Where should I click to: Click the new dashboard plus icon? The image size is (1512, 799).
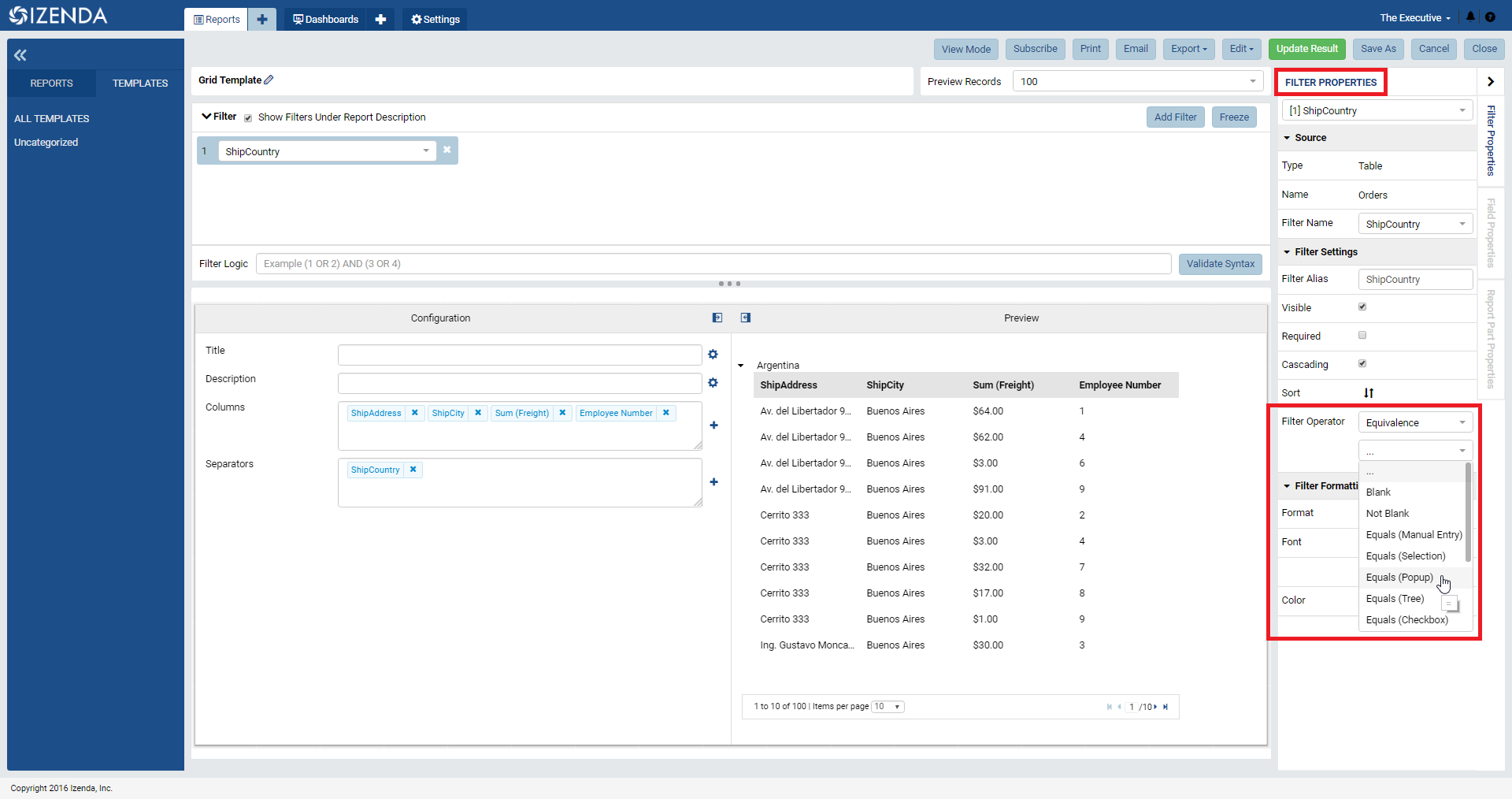tap(380, 19)
